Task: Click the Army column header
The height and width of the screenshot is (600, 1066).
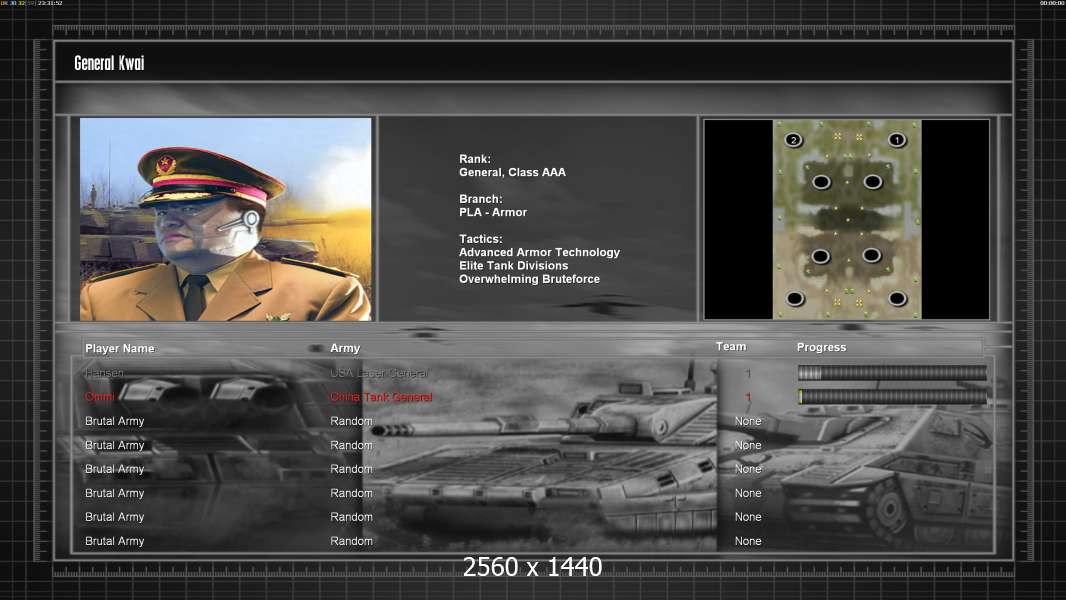Action: point(345,348)
